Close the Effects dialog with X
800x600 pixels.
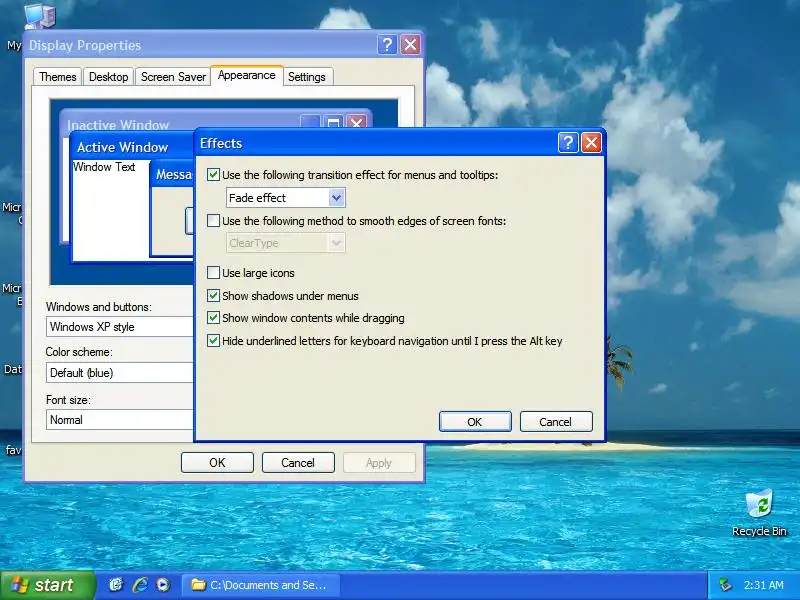click(x=591, y=143)
